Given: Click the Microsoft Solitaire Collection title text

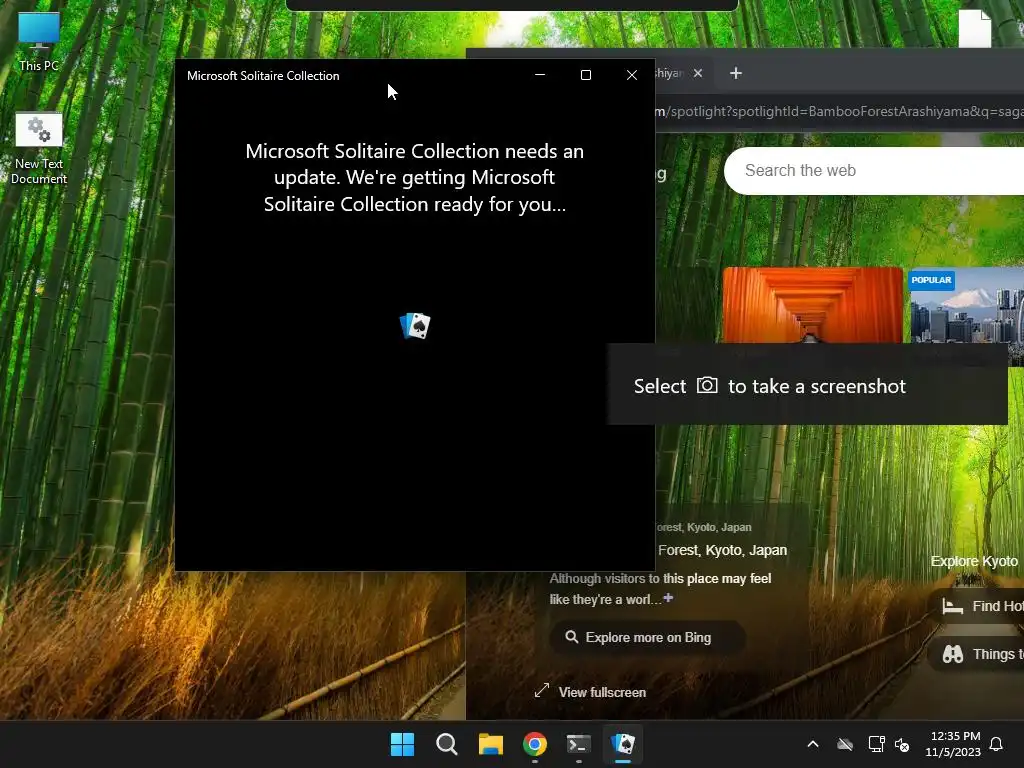Looking at the screenshot, I should point(263,76).
